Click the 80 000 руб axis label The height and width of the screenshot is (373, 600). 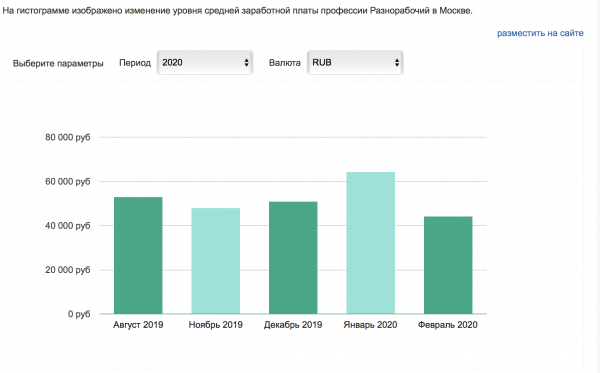[x=68, y=137]
